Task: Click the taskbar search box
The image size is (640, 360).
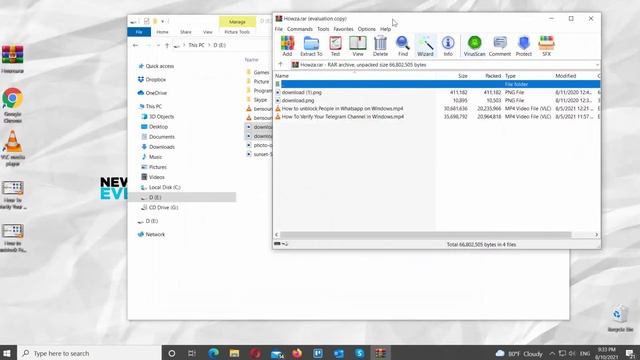Action: [x=90, y=353]
